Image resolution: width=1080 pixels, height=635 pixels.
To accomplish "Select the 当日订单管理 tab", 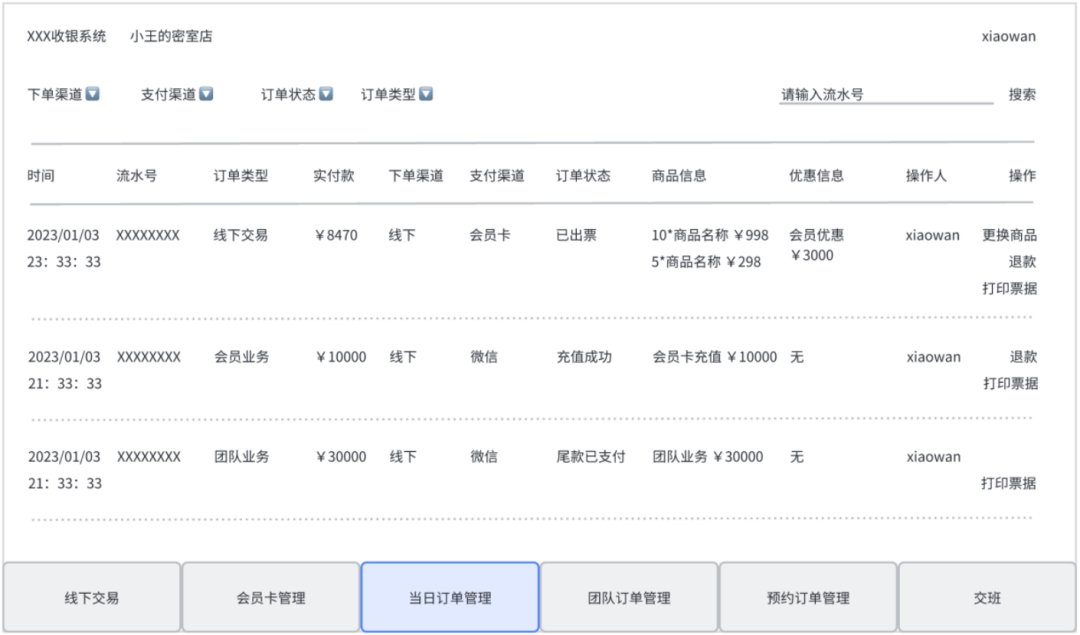I will tap(449, 597).
